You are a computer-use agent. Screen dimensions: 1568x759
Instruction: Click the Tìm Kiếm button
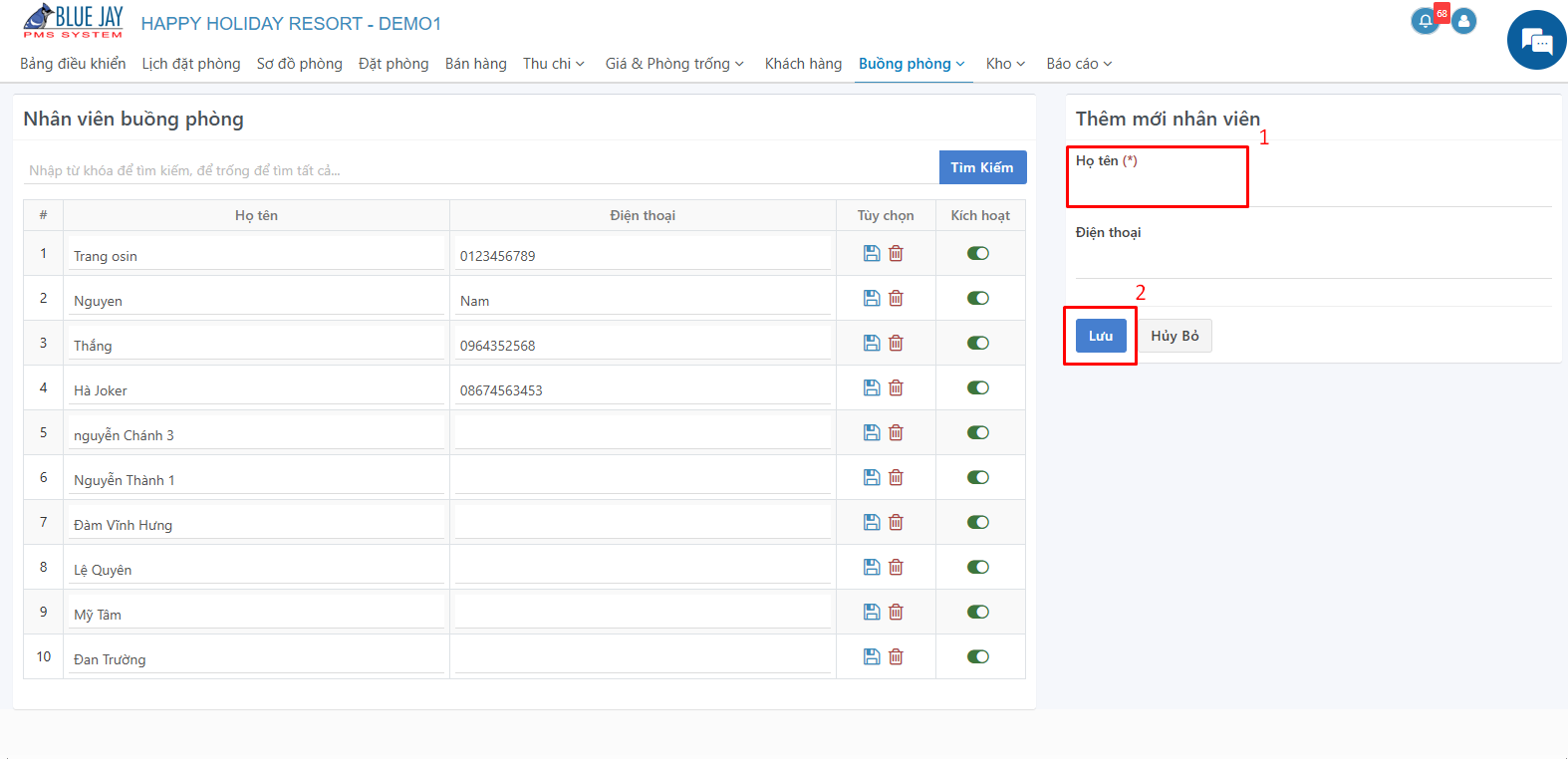[982, 167]
